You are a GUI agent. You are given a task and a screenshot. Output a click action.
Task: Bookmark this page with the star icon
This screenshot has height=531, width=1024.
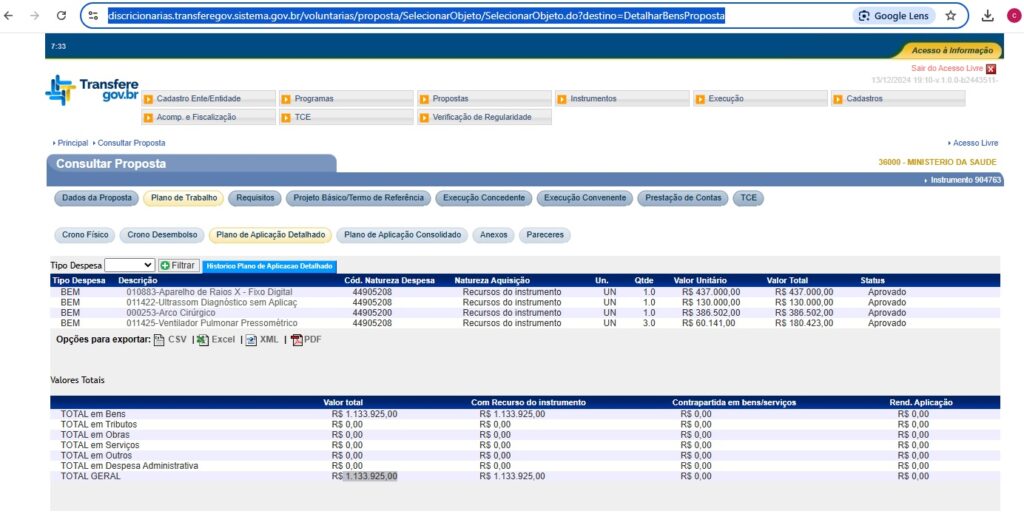coord(951,16)
